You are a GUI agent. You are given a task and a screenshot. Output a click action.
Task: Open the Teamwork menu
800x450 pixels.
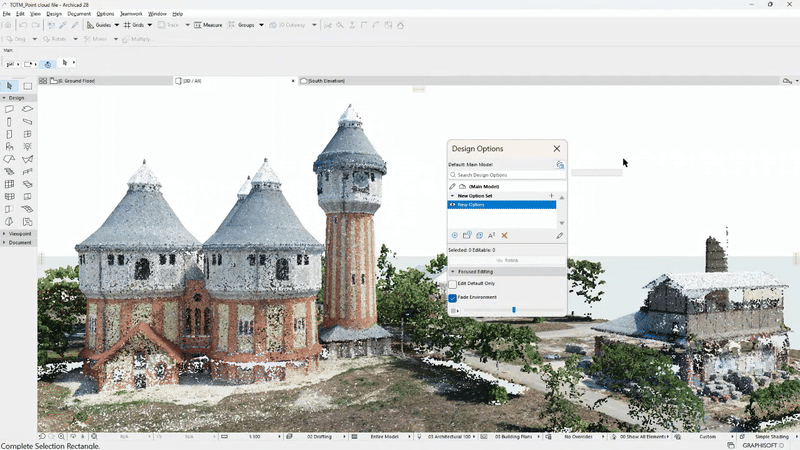click(131, 14)
